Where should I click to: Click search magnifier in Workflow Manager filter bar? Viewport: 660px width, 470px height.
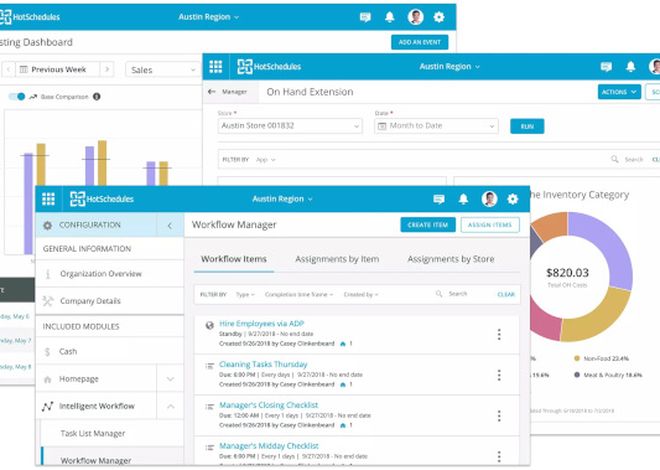pyautogui.click(x=439, y=294)
